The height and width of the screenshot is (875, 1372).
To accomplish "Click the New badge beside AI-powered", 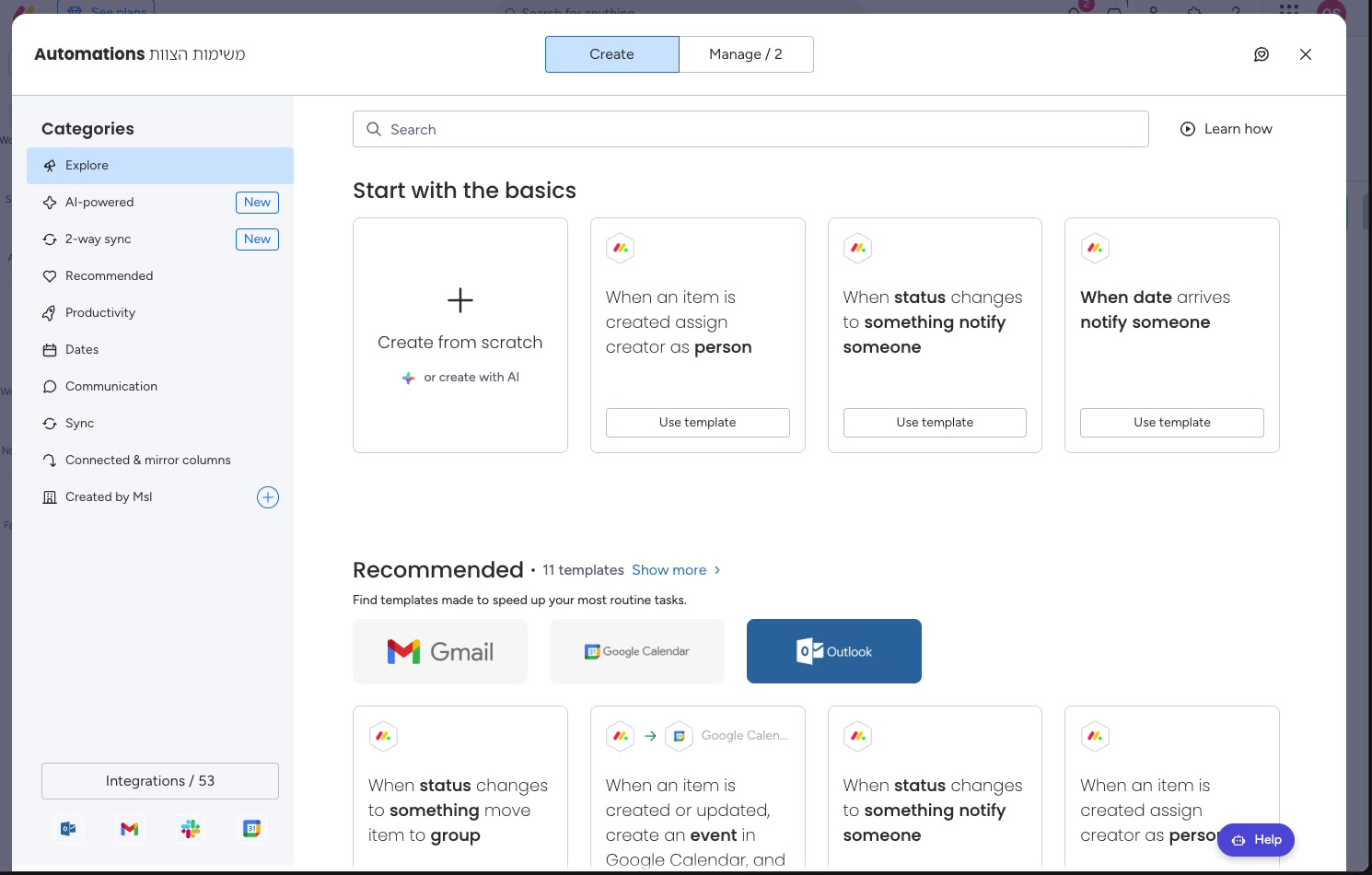I will pyautogui.click(x=258, y=203).
